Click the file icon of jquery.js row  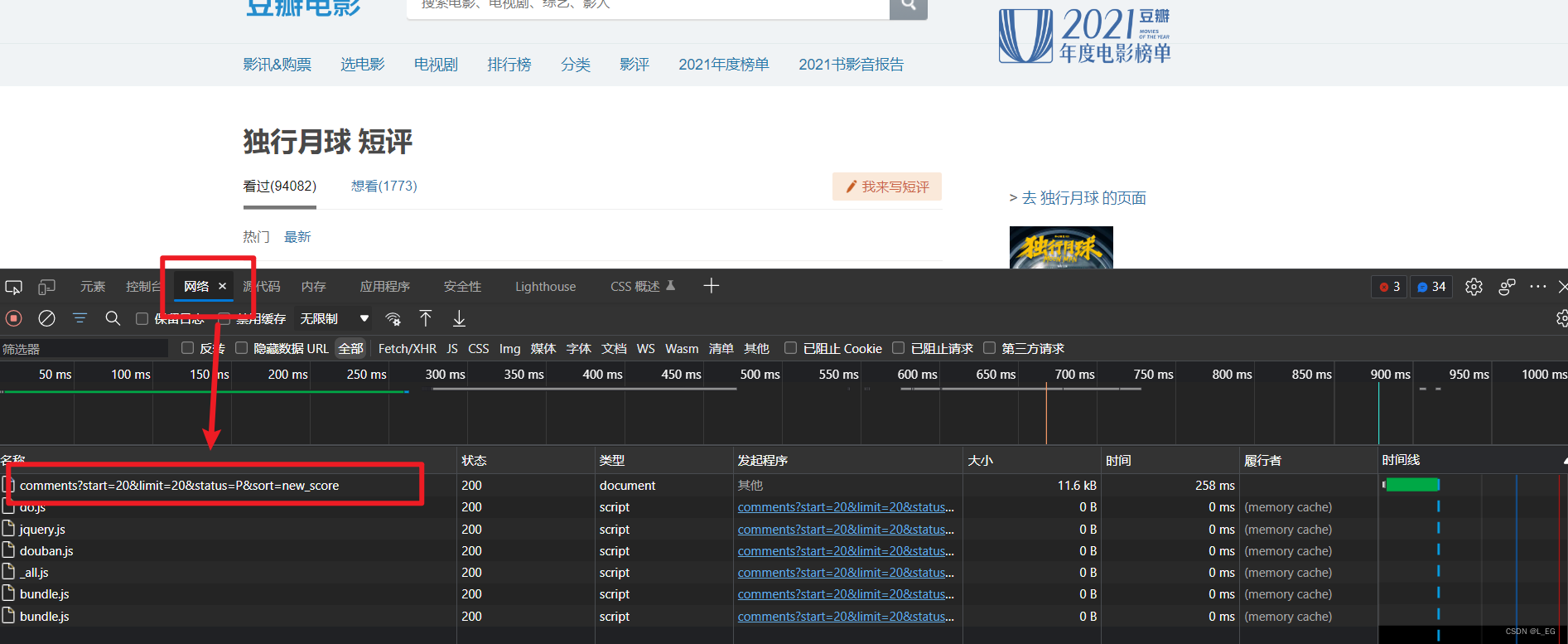point(9,529)
